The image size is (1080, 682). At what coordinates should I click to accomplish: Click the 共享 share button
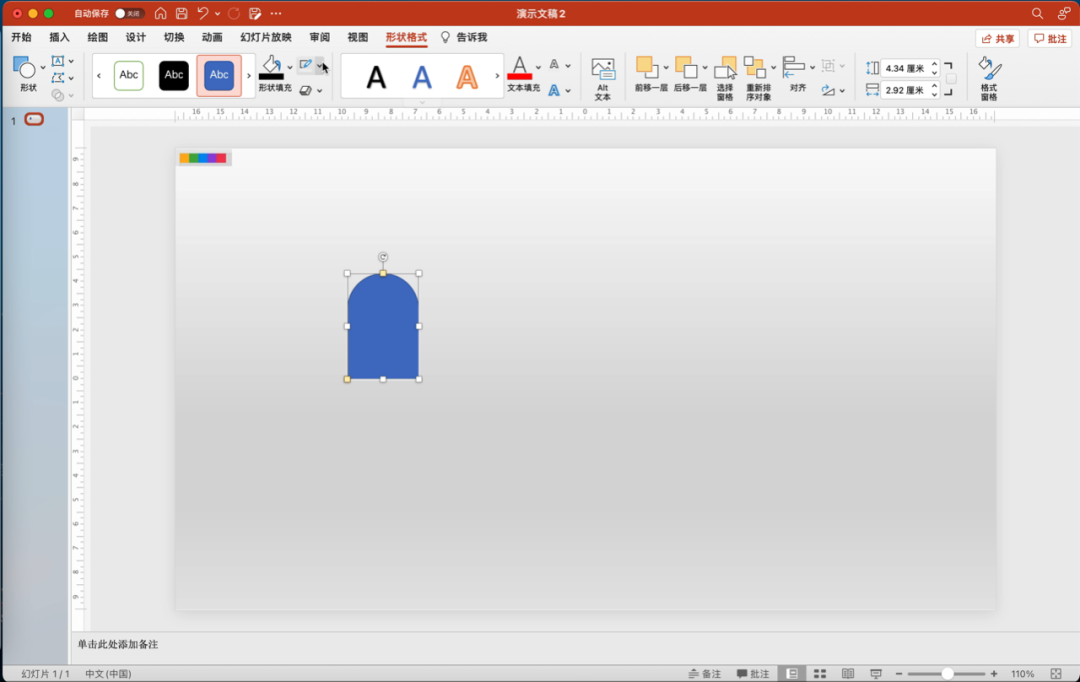tap(997, 39)
